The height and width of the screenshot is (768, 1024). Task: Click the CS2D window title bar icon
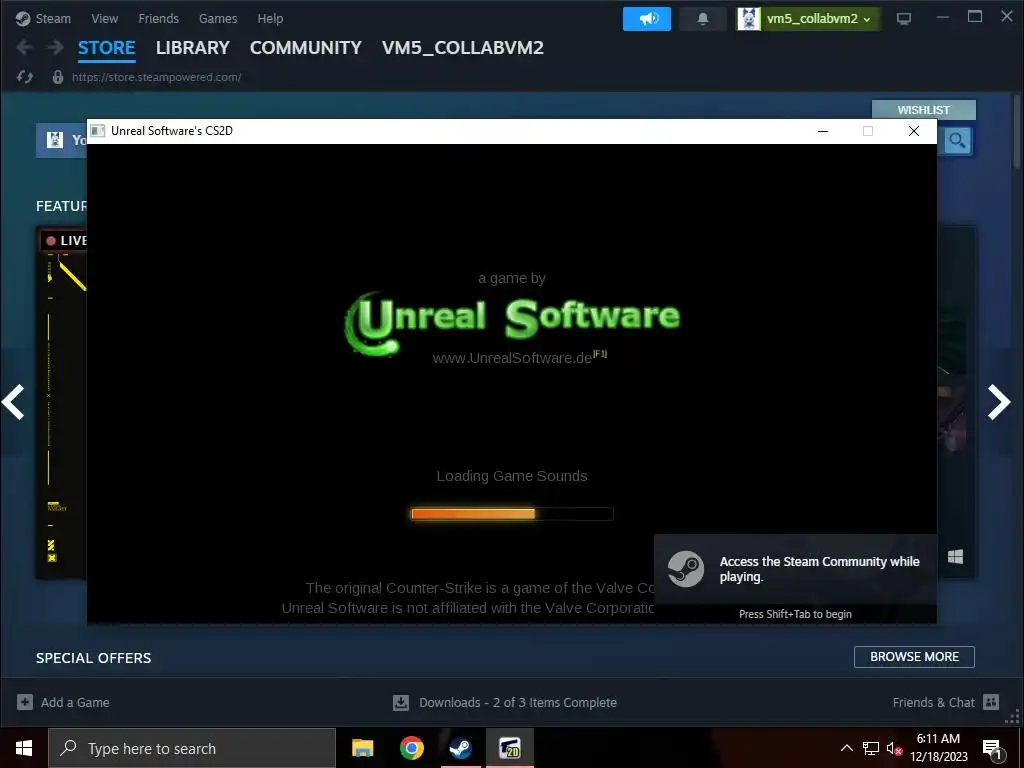[98, 131]
